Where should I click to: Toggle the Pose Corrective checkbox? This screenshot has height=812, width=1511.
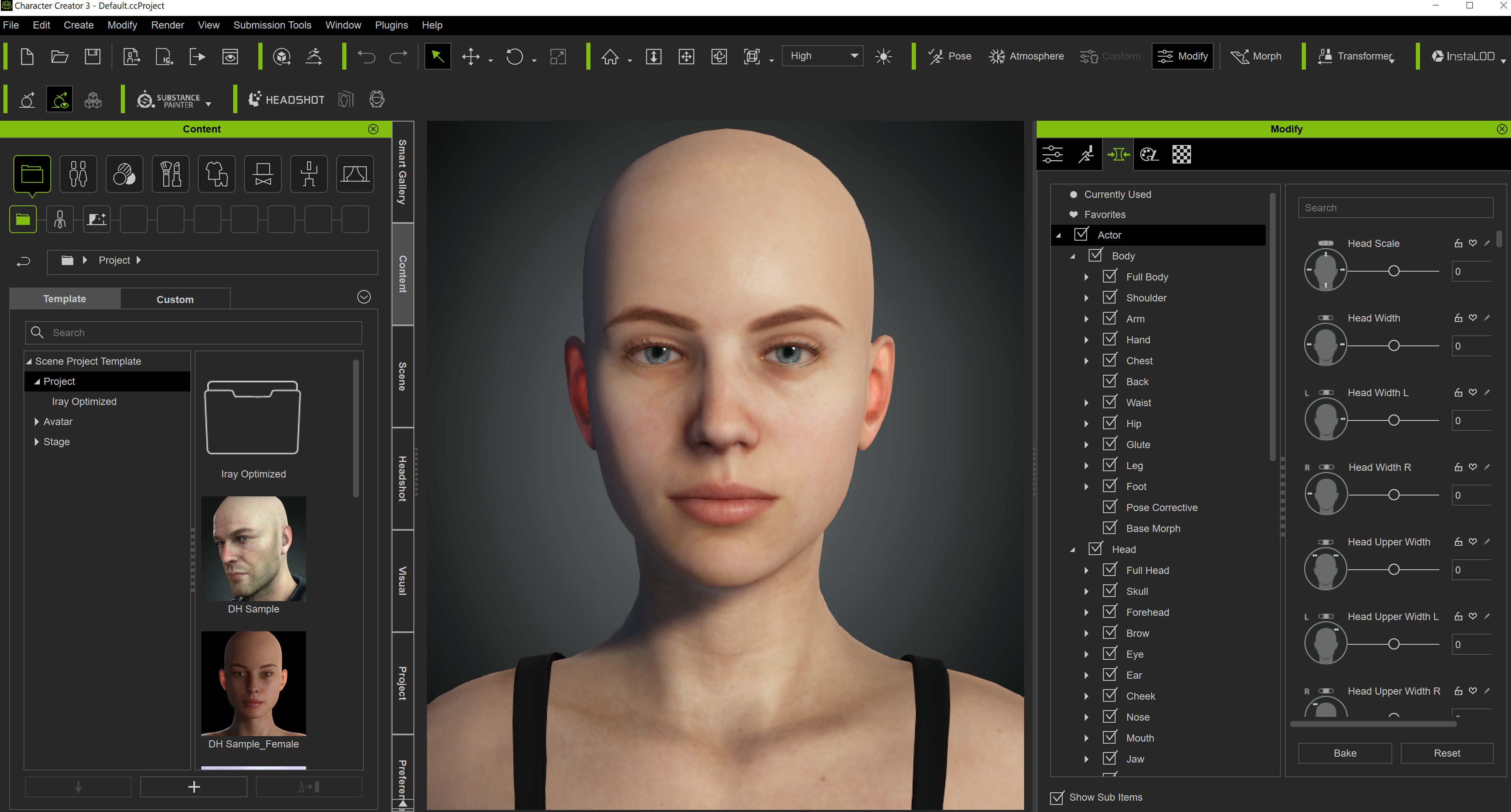click(1110, 506)
